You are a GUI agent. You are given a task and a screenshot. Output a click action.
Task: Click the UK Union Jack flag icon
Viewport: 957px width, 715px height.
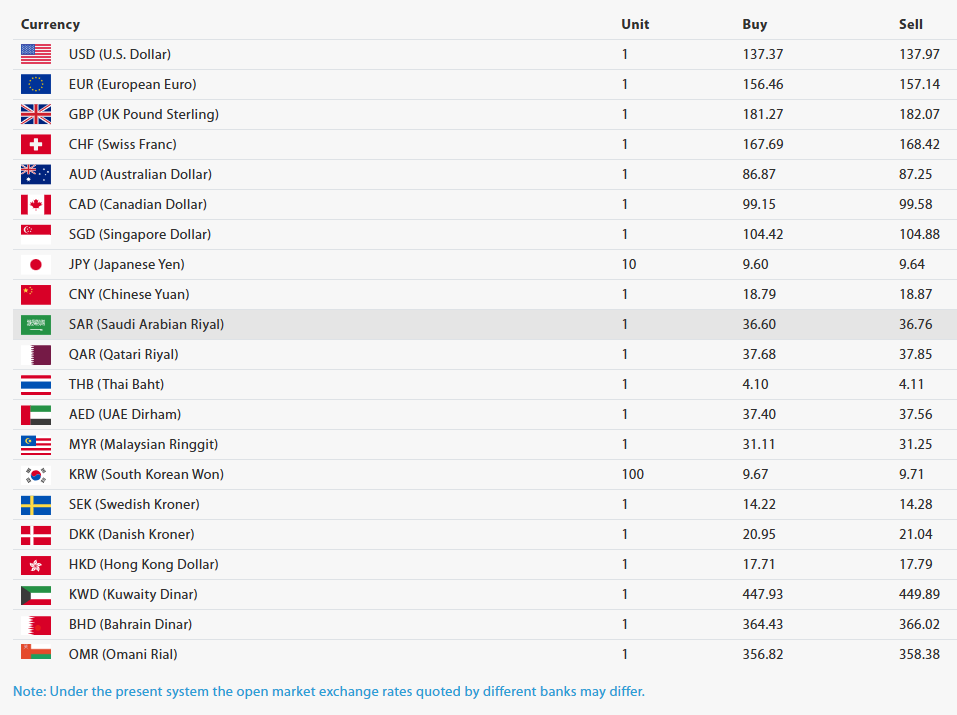35,114
